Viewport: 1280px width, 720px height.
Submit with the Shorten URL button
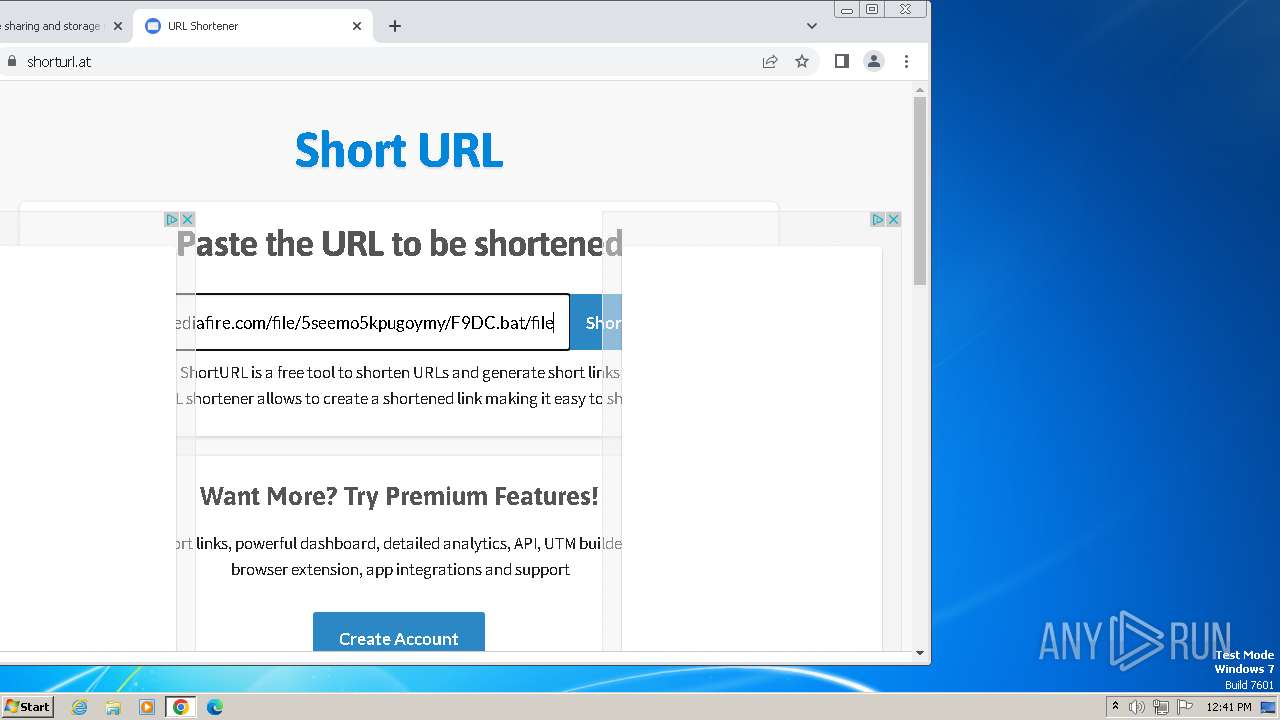tap(596, 322)
